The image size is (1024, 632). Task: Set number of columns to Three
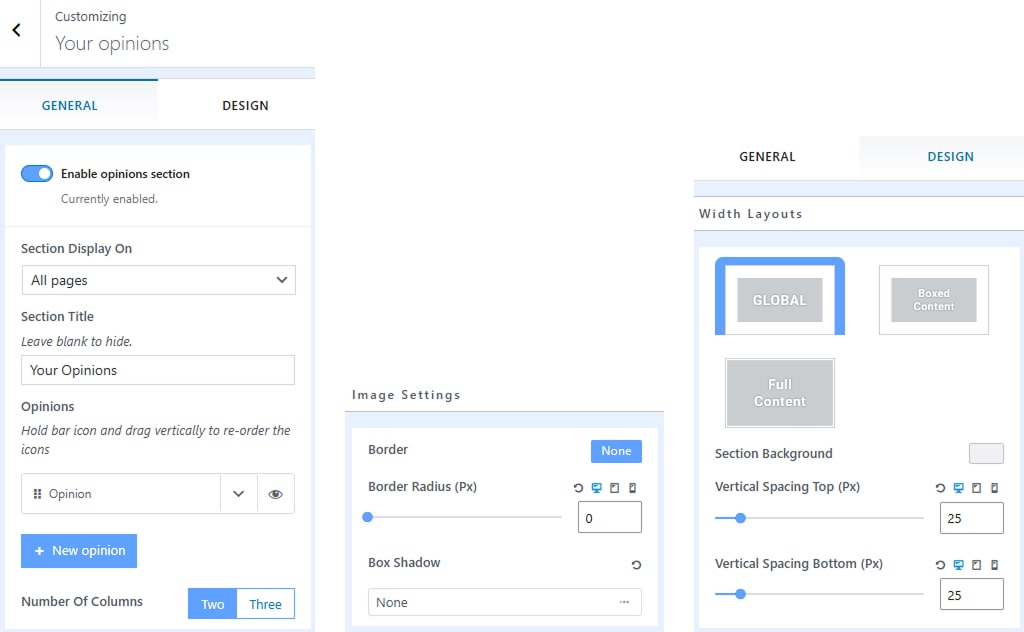pos(265,604)
